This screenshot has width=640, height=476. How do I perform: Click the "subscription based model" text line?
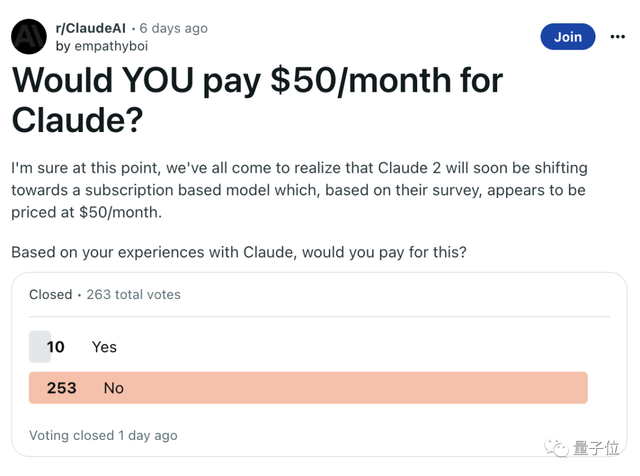299,189
